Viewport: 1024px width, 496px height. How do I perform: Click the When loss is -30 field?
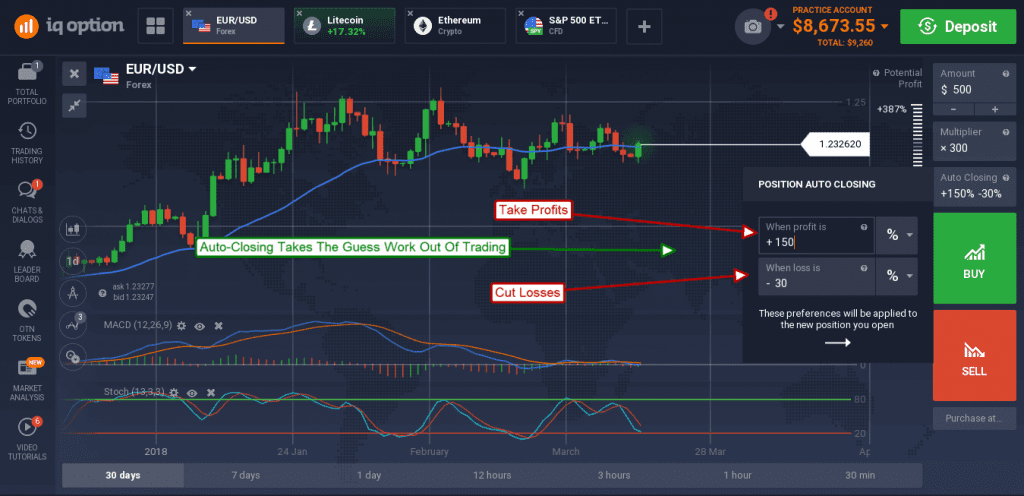pyautogui.click(x=816, y=276)
